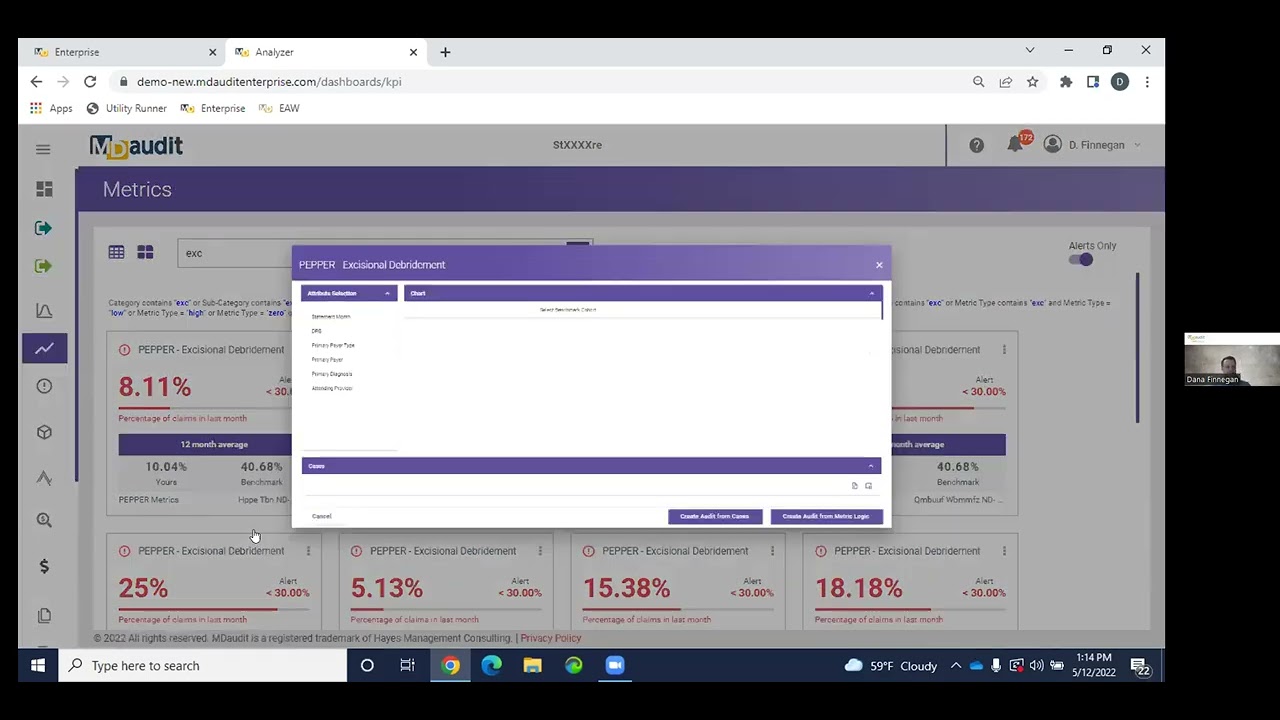The image size is (1280, 720).
Task: Open the D. Finnegan user menu
Action: coord(1092,145)
